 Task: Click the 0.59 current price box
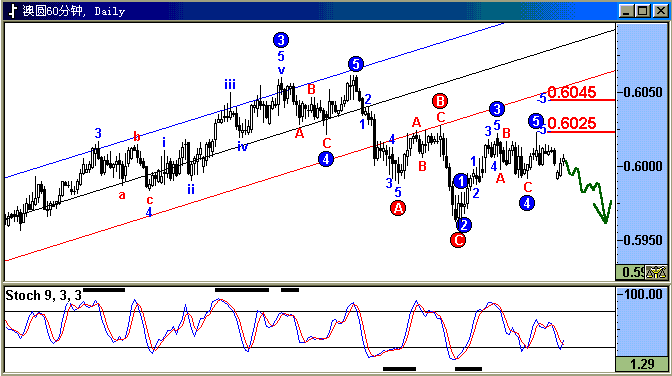point(630,272)
